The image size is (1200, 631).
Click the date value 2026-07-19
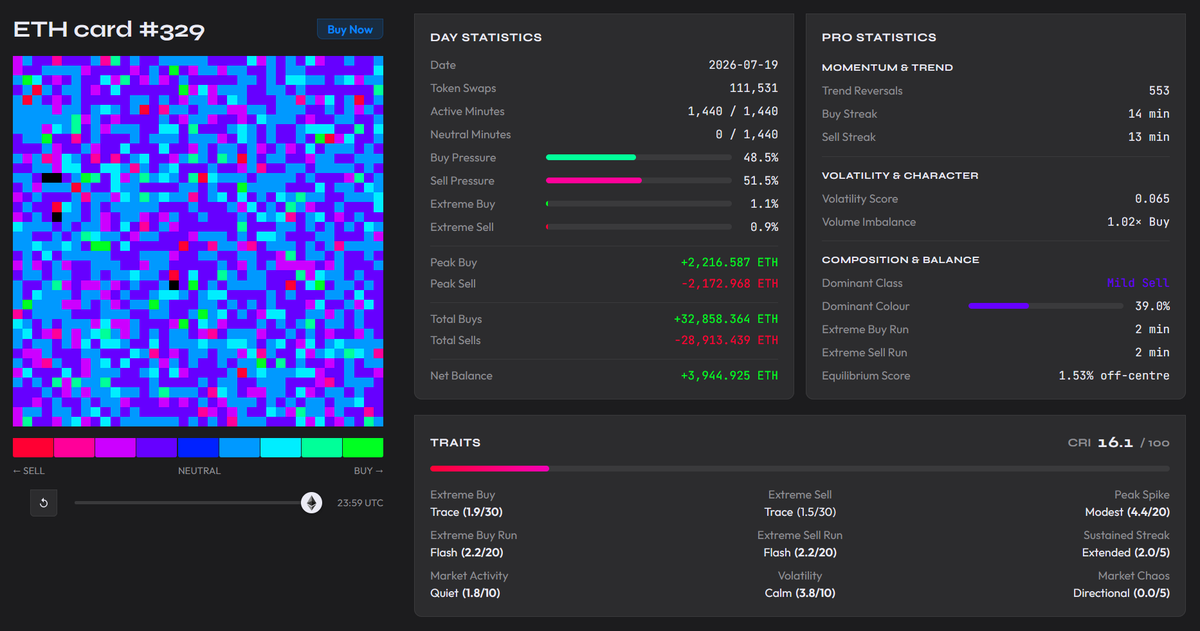[743, 65]
